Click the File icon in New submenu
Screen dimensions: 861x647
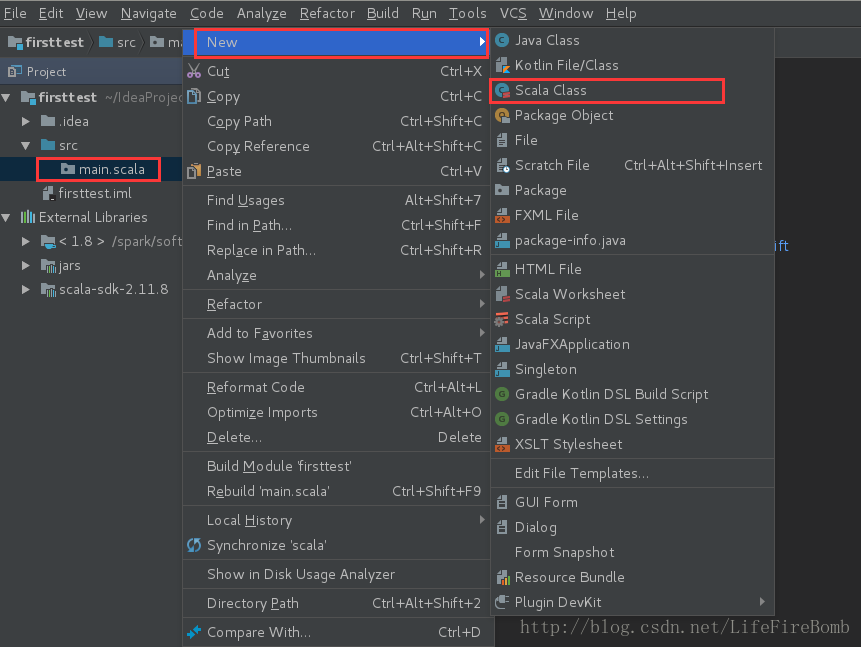(x=502, y=141)
